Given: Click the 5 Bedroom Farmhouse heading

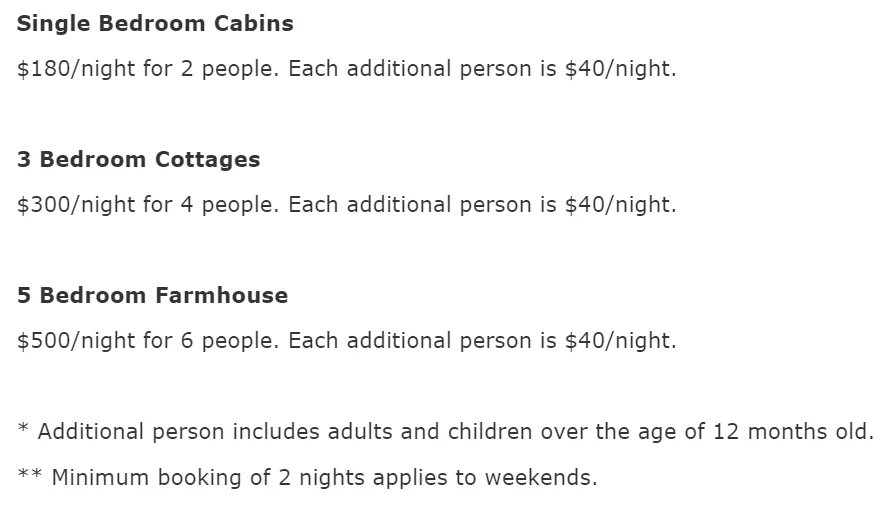Looking at the screenshot, I should [x=152, y=295].
